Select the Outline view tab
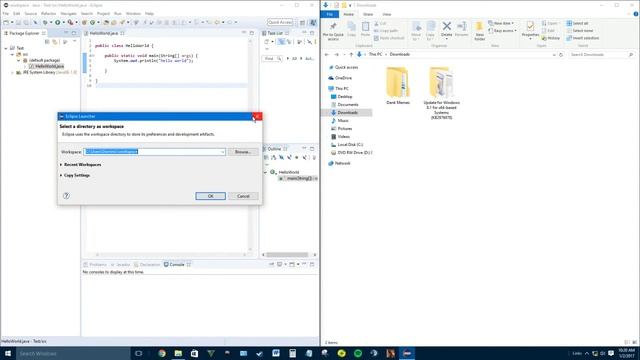Viewport: 640px width, 360px height. 274,149
